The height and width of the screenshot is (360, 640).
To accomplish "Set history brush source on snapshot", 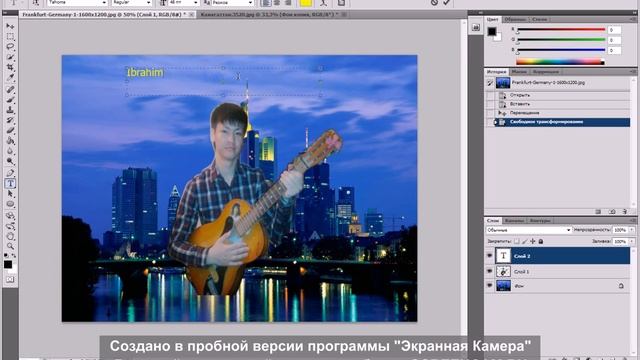I will tap(489, 83).
